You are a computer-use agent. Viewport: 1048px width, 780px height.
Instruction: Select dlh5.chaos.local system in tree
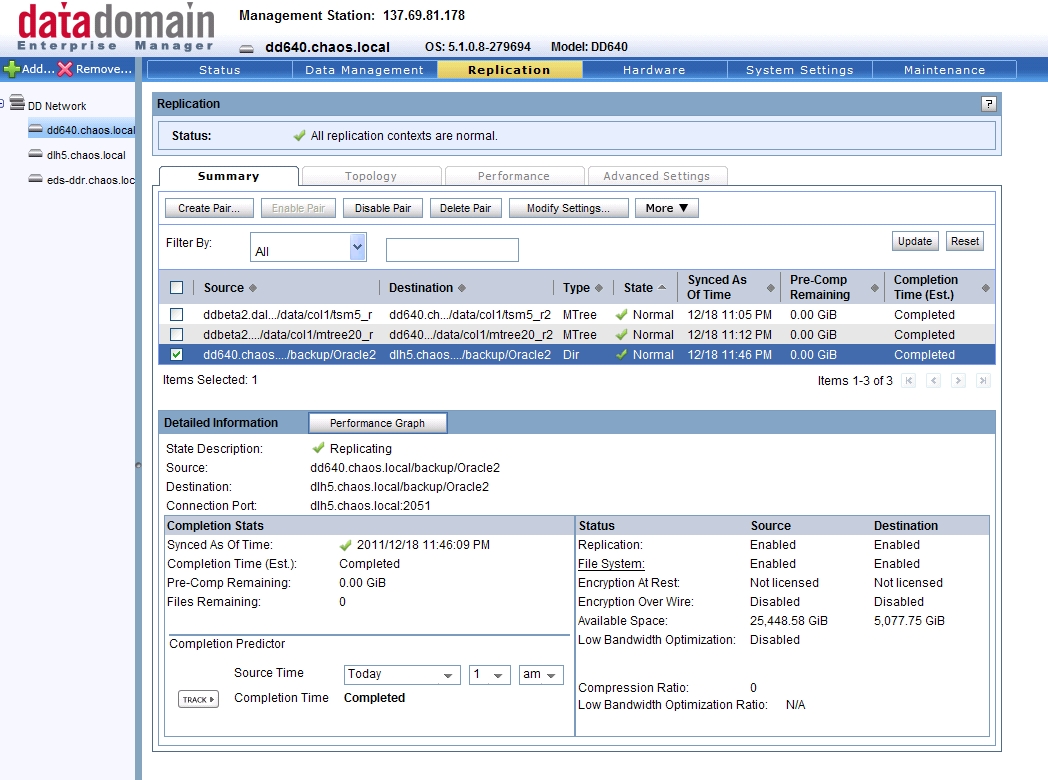point(85,155)
